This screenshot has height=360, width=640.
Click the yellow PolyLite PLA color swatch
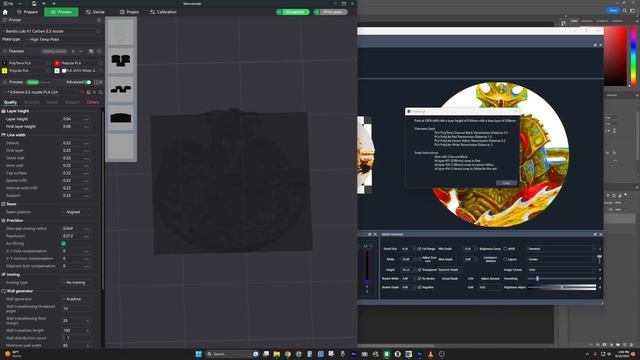pos(4,71)
